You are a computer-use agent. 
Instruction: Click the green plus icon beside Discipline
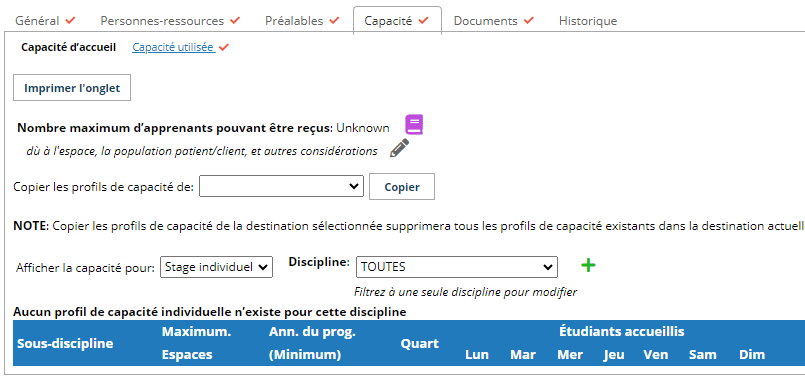coord(588,265)
